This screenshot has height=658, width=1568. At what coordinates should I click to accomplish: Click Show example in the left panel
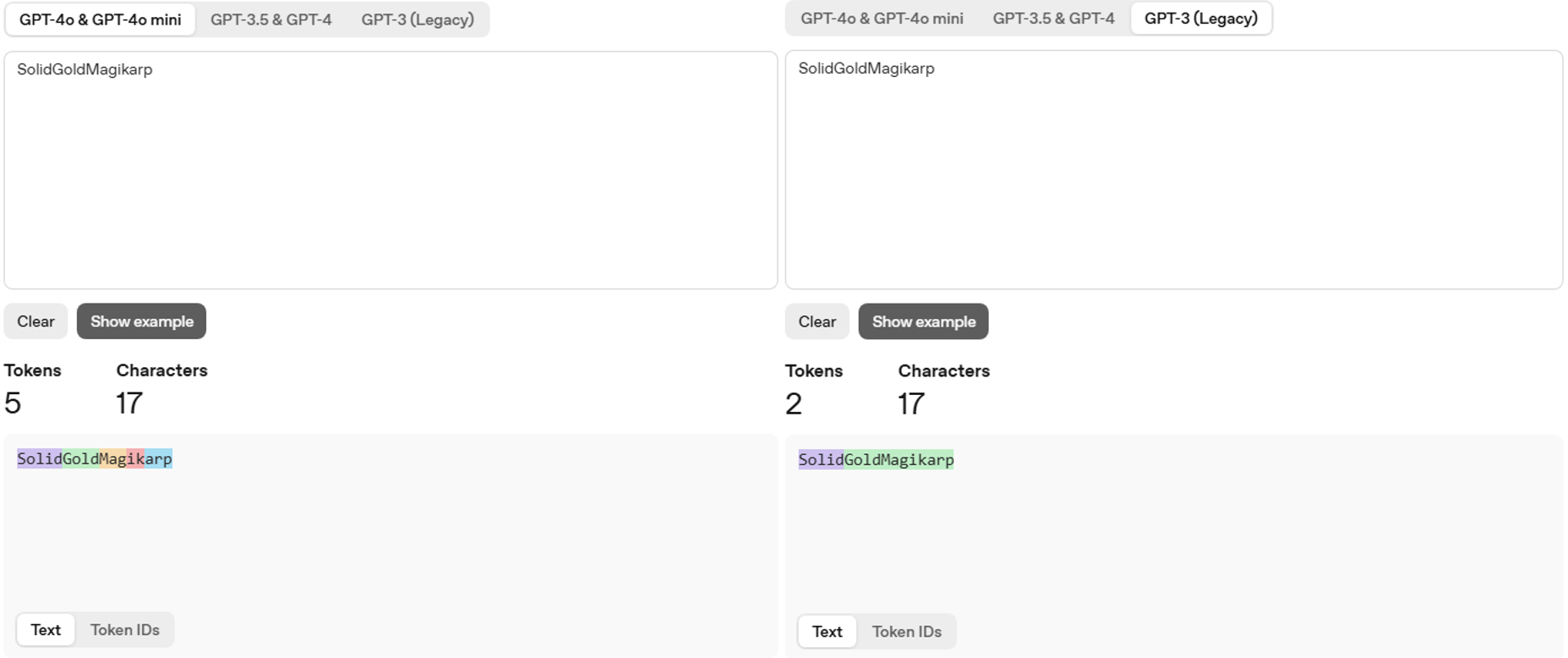tap(141, 321)
